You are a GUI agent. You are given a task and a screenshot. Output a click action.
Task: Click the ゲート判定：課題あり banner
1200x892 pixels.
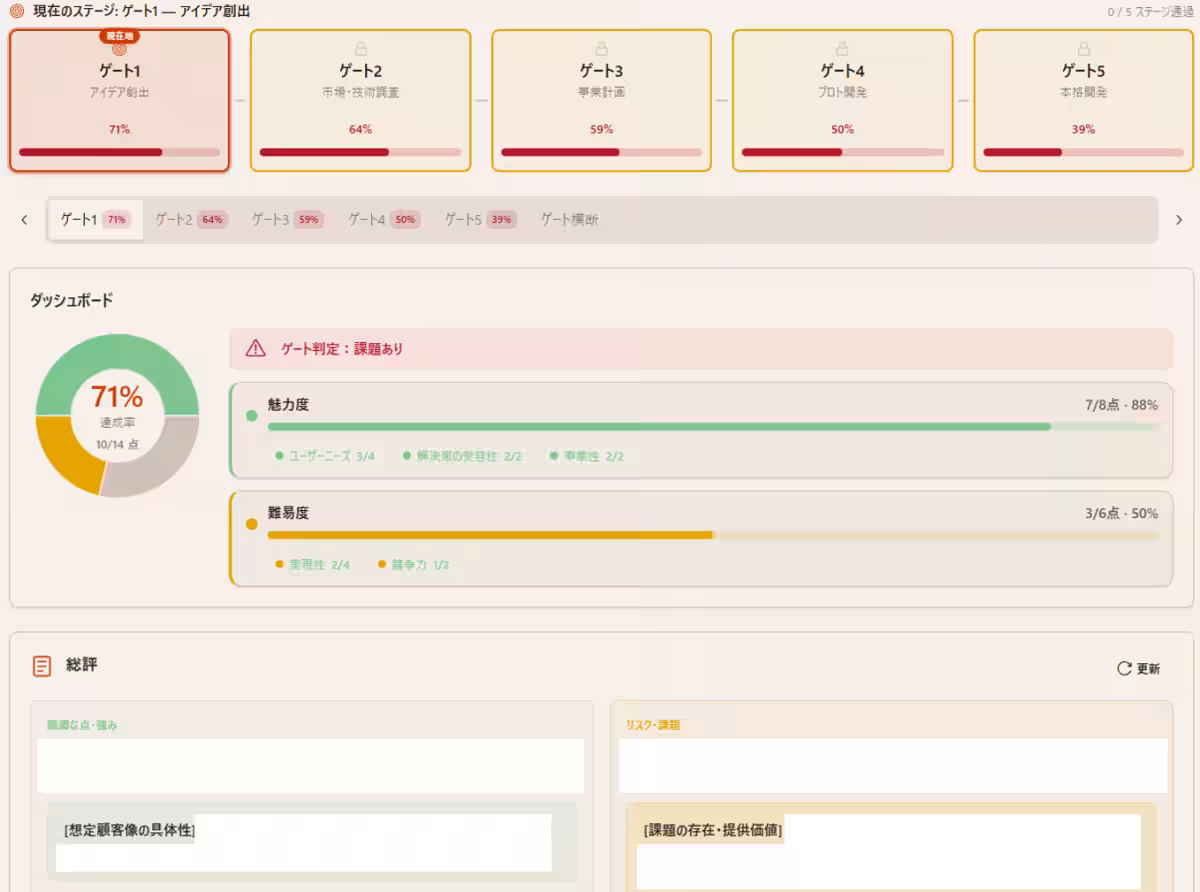click(x=701, y=349)
